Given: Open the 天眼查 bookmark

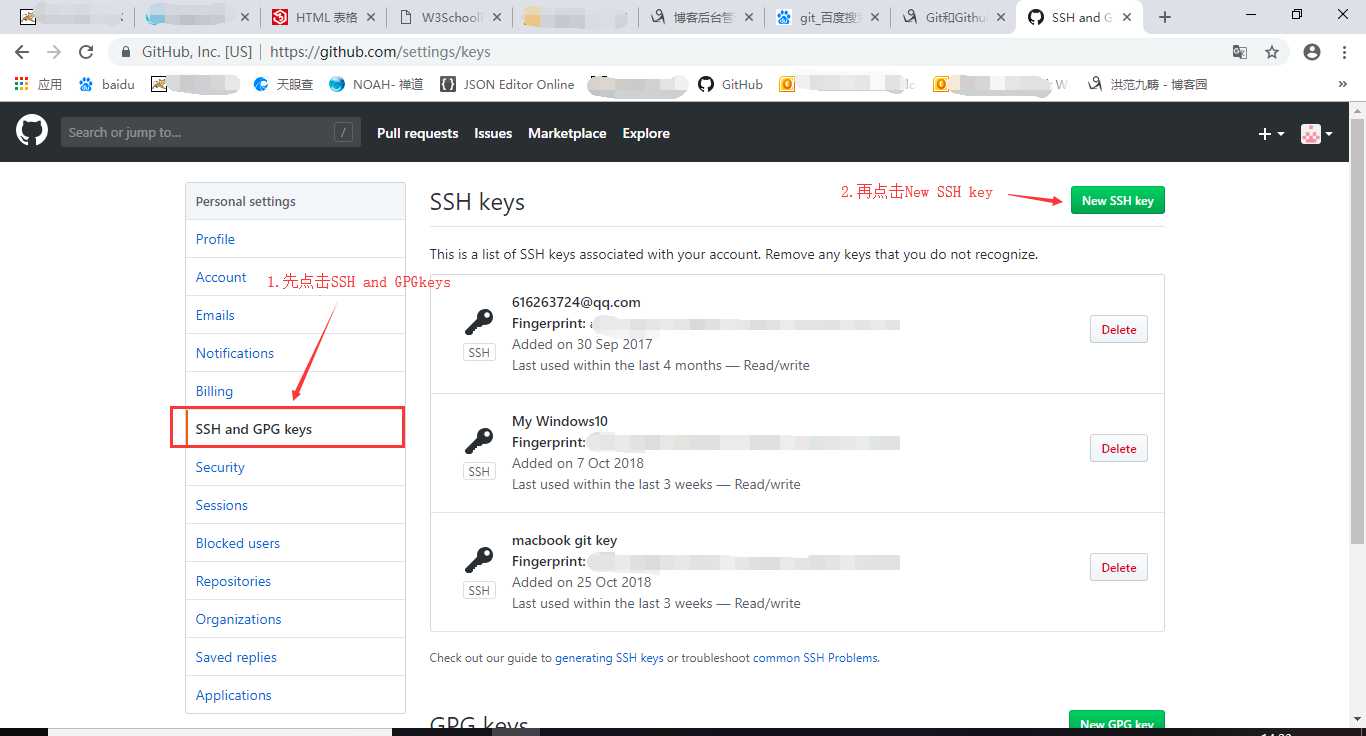Looking at the screenshot, I should (284, 84).
